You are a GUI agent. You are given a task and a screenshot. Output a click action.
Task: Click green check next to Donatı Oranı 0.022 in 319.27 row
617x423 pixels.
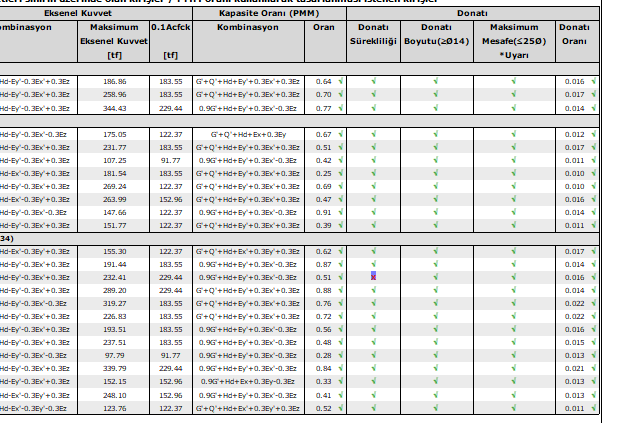coord(594,302)
